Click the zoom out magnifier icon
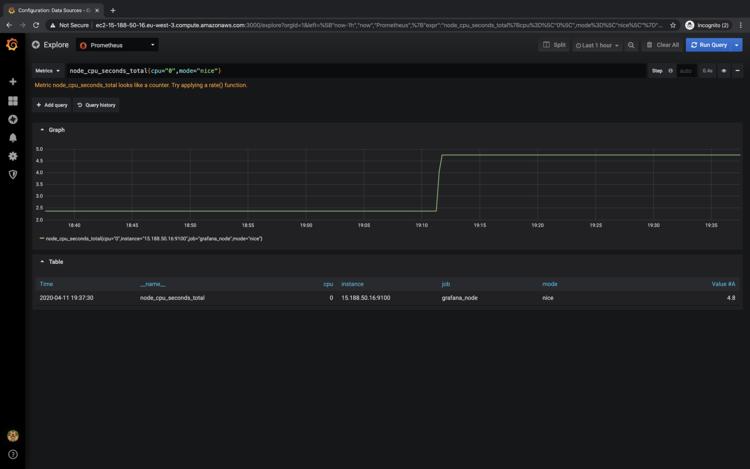750x469 pixels. pos(631,45)
